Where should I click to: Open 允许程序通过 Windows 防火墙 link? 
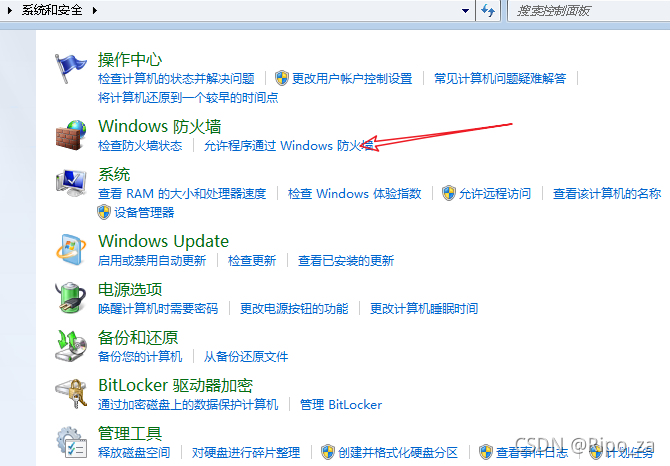289,146
